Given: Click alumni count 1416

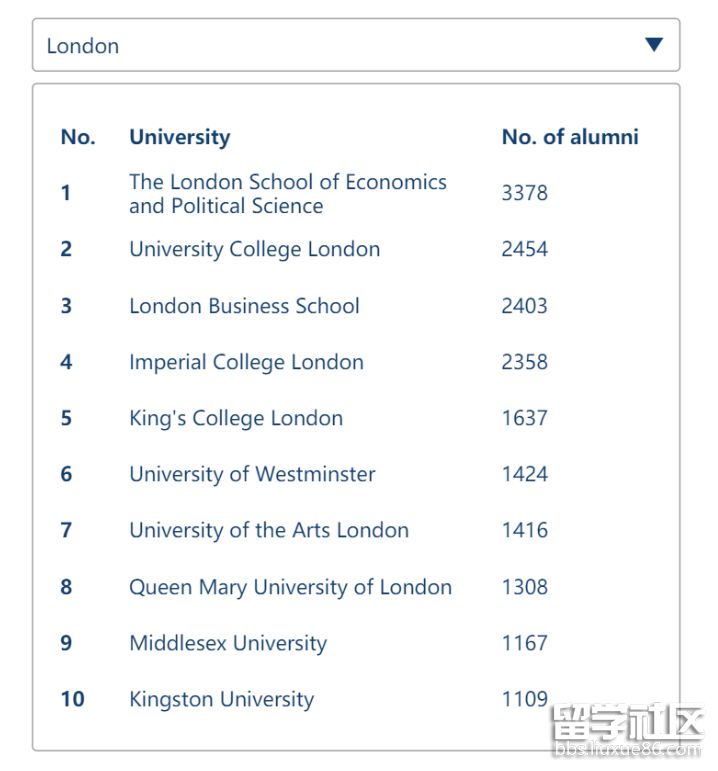Looking at the screenshot, I should 525,530.
